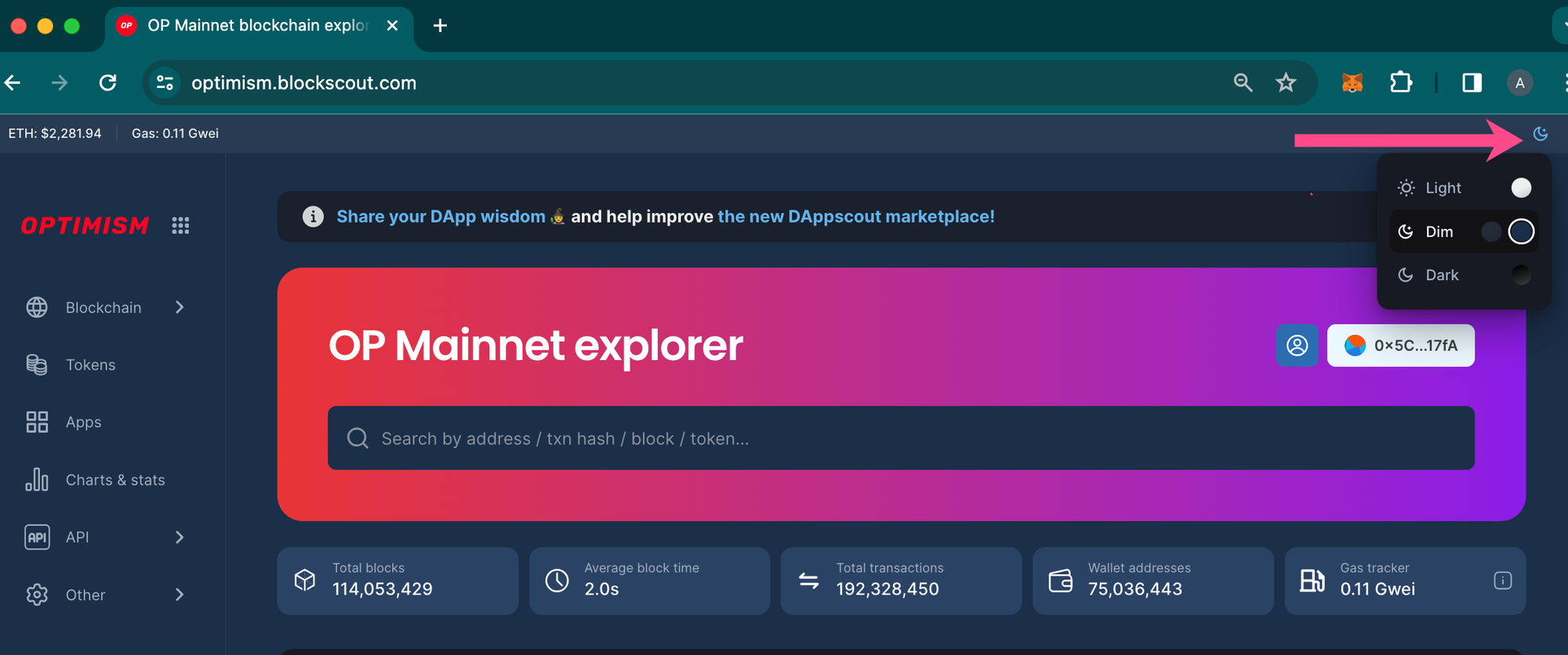Click the API badge icon
Screen dimensions: 1568x655
click(x=37, y=537)
